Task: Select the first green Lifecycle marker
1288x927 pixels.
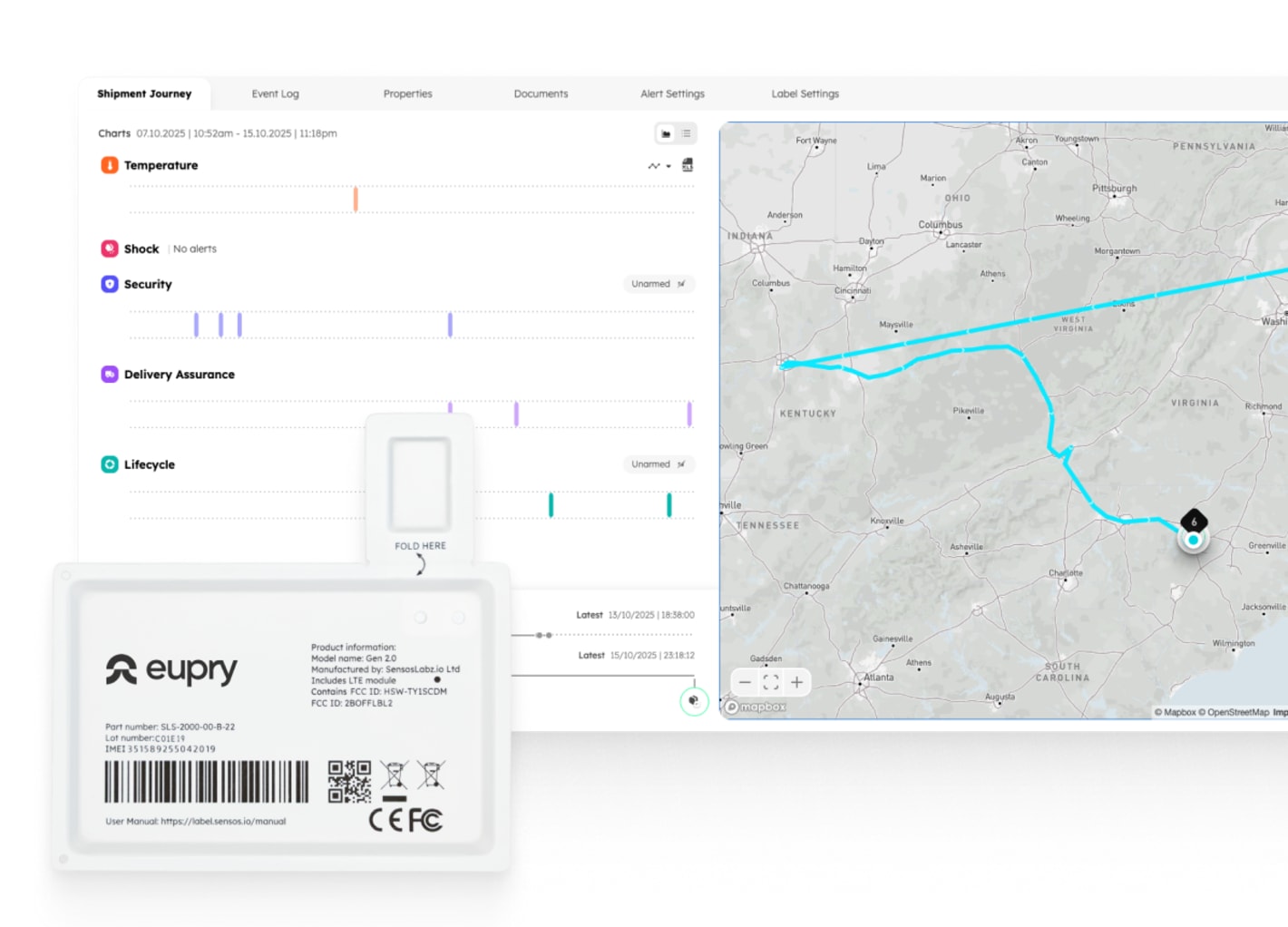Action: tap(551, 505)
